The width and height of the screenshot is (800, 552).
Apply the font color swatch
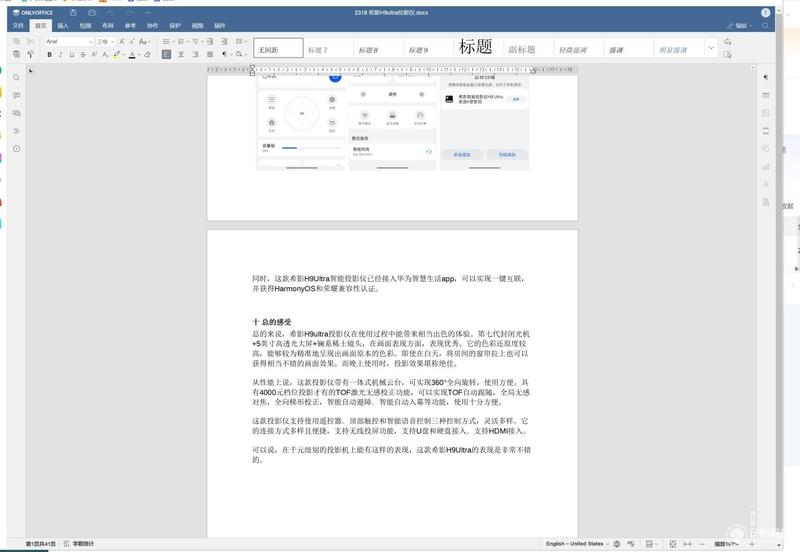[x=132, y=54]
